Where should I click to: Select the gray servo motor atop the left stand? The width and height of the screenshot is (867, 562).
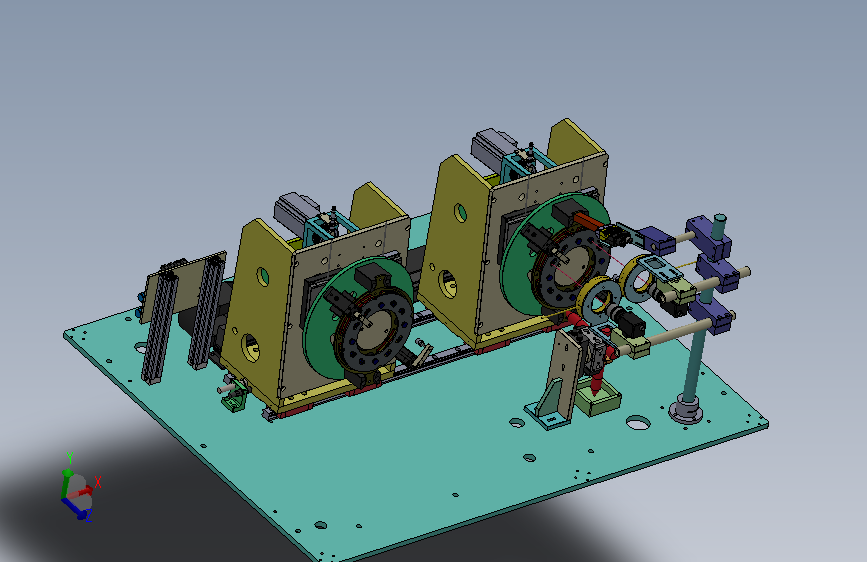tap(295, 212)
